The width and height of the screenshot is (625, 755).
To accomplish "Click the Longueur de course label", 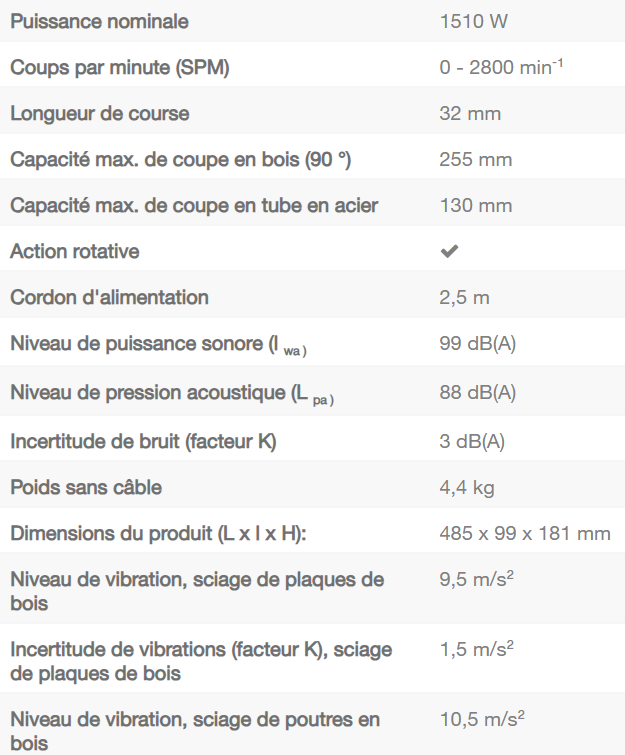I will (99, 114).
